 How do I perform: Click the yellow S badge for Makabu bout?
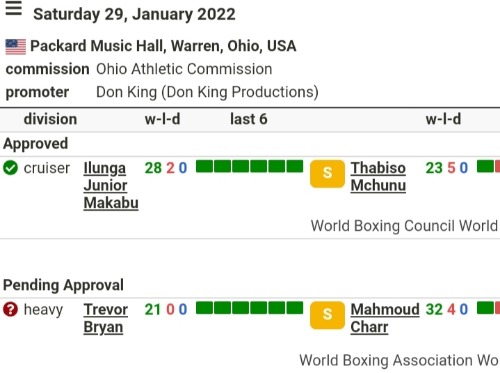(x=327, y=174)
